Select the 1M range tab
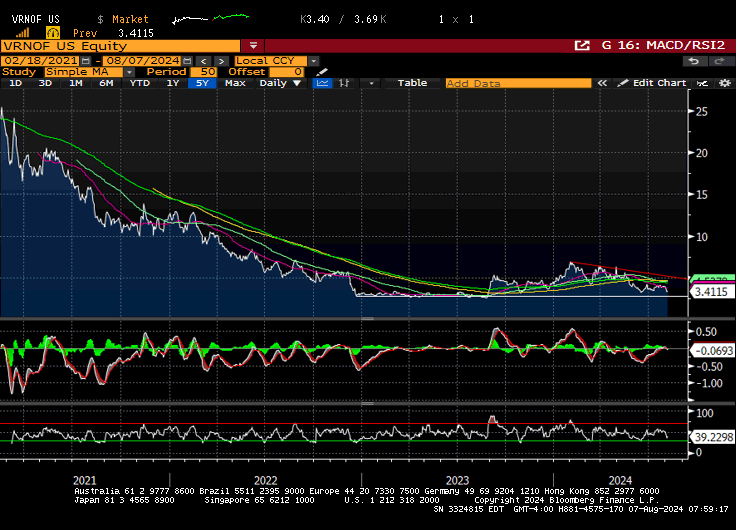736x530 pixels. (x=76, y=83)
